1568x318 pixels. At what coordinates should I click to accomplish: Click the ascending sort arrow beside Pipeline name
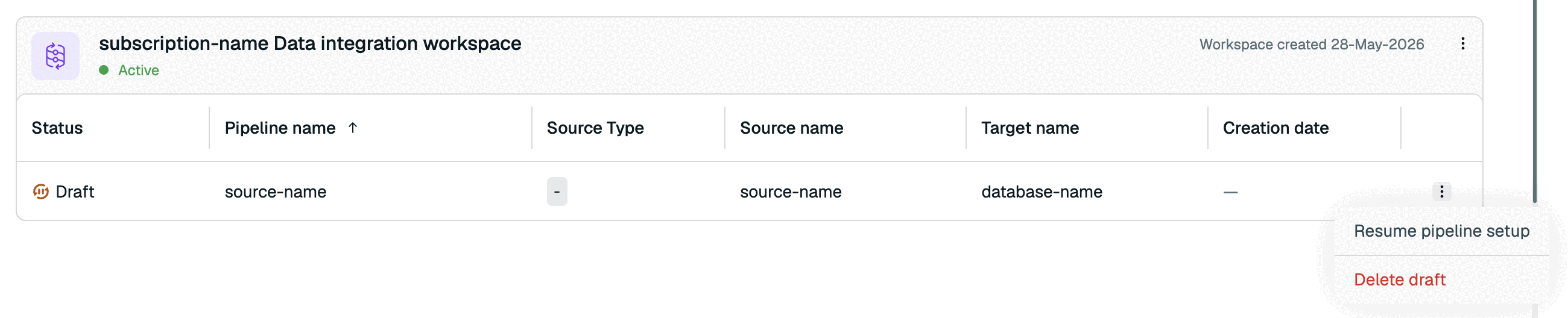(352, 128)
